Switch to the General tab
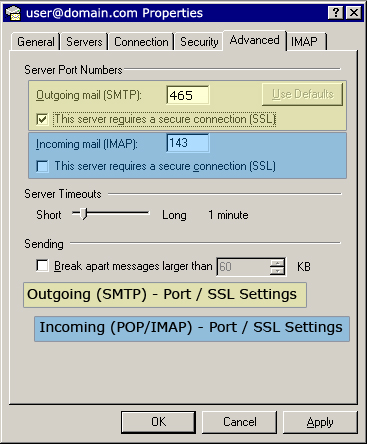 tap(36, 42)
